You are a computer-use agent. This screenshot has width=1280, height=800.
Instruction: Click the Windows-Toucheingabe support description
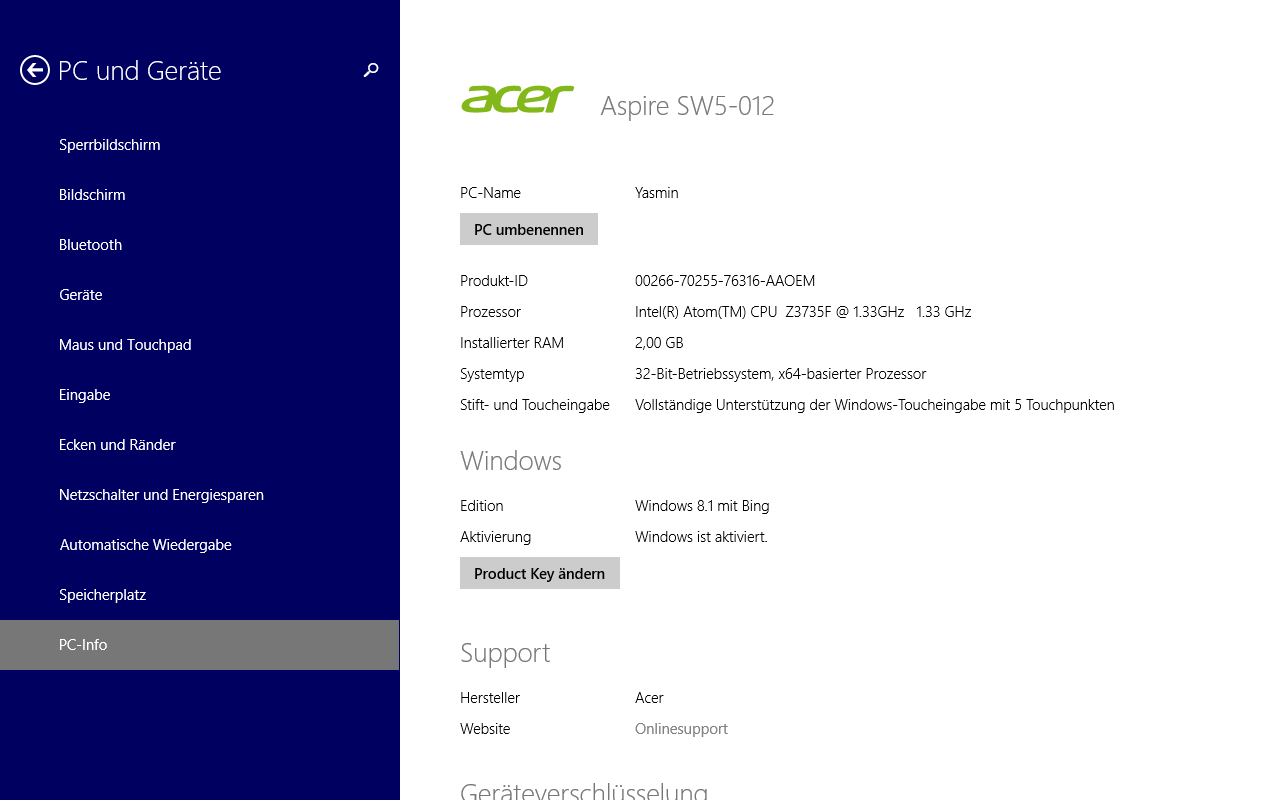[x=875, y=405]
